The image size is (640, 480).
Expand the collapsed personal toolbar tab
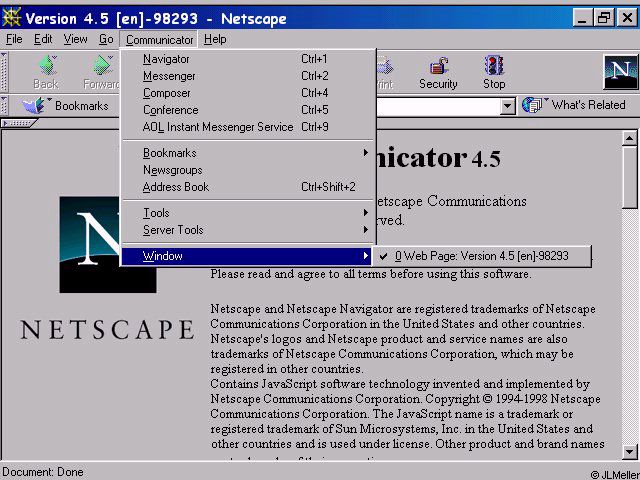(18, 123)
